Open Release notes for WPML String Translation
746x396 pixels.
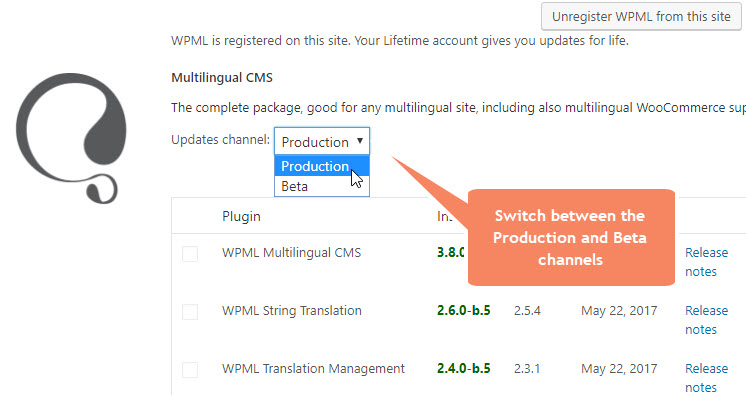pyautogui.click(x=707, y=320)
